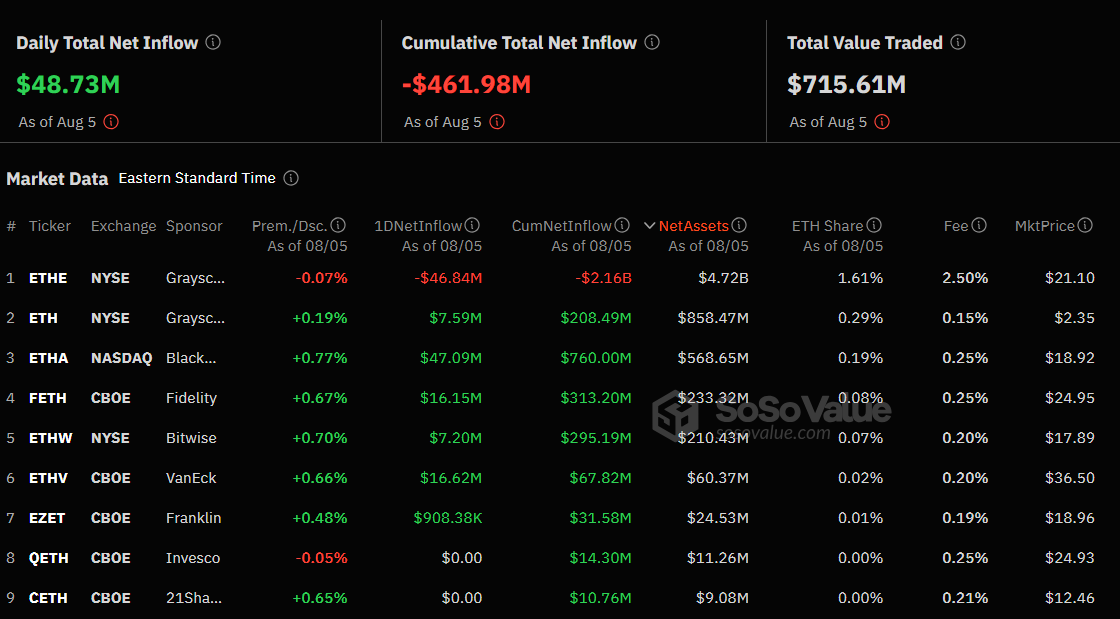Sort table by NetAssets column header
The height and width of the screenshot is (619, 1120).
pyautogui.click(x=693, y=226)
